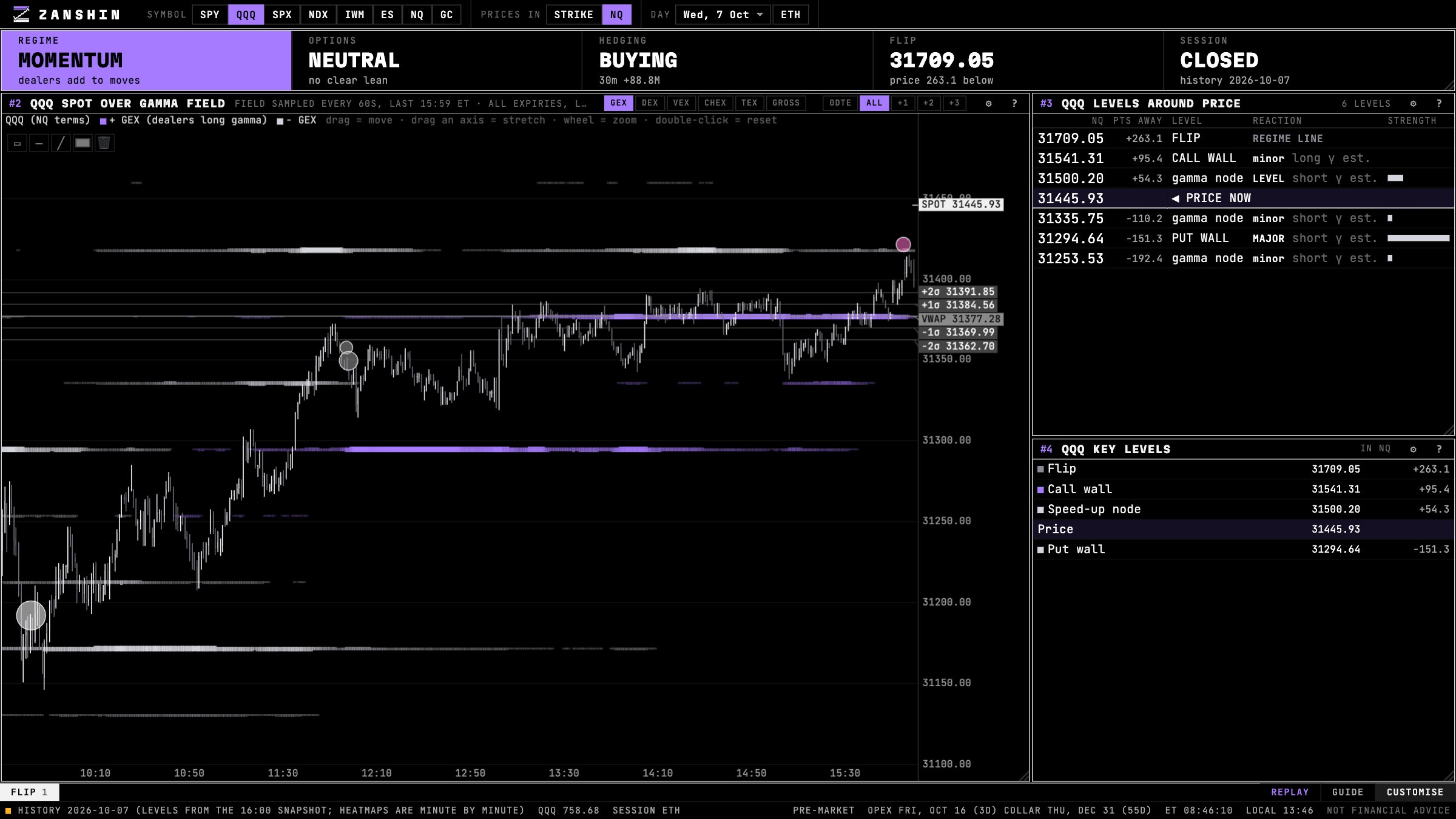The height and width of the screenshot is (819, 1456).
Task: Click the Put wall color swatch
Action: (x=1040, y=550)
